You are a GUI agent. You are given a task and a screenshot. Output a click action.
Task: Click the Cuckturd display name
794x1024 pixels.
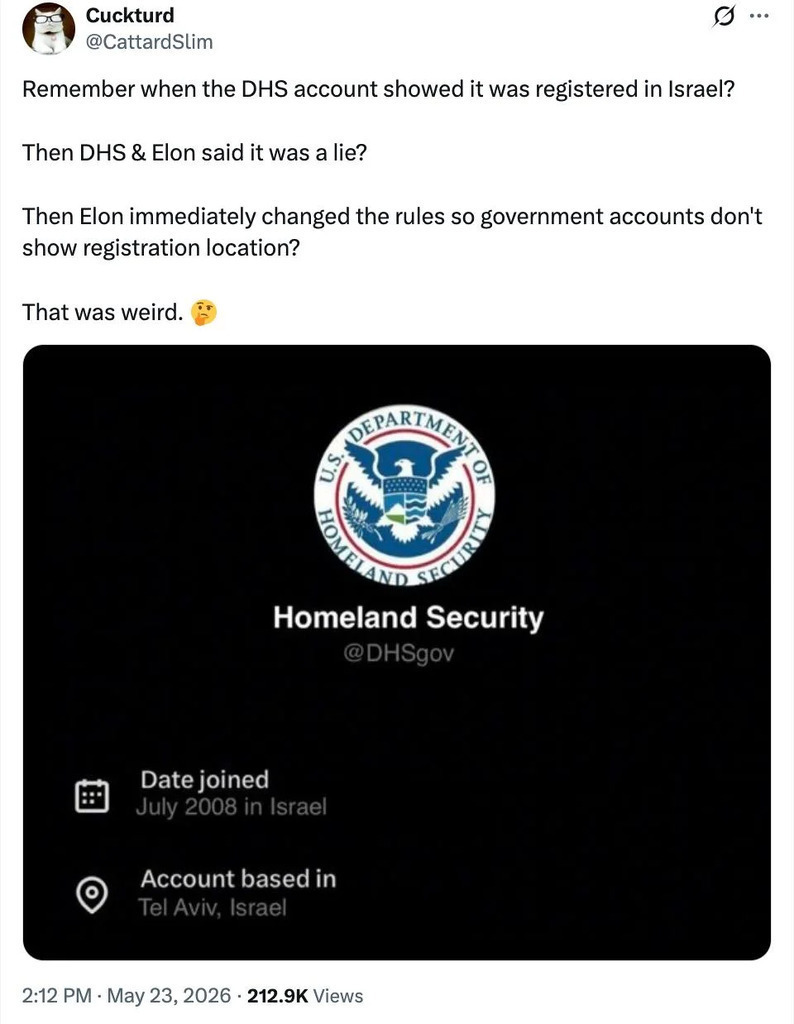(x=130, y=15)
